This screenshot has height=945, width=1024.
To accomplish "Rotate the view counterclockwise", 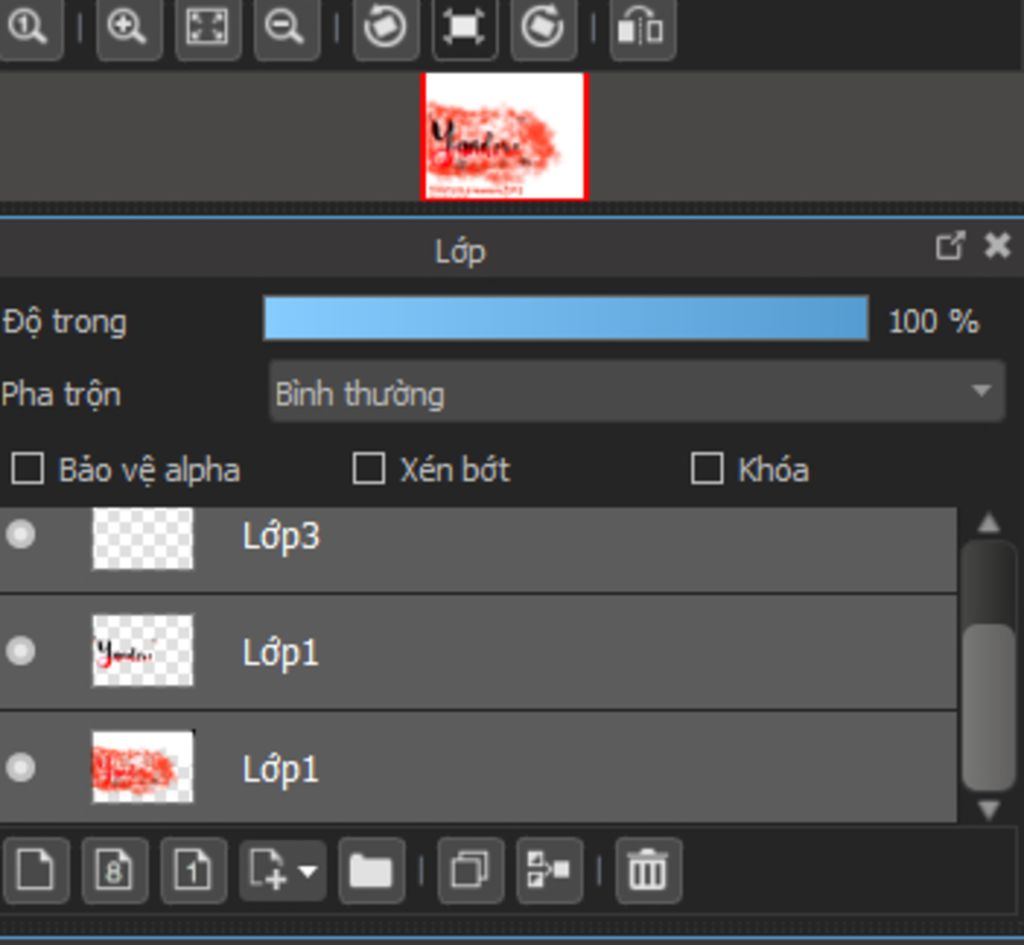I will click(385, 27).
